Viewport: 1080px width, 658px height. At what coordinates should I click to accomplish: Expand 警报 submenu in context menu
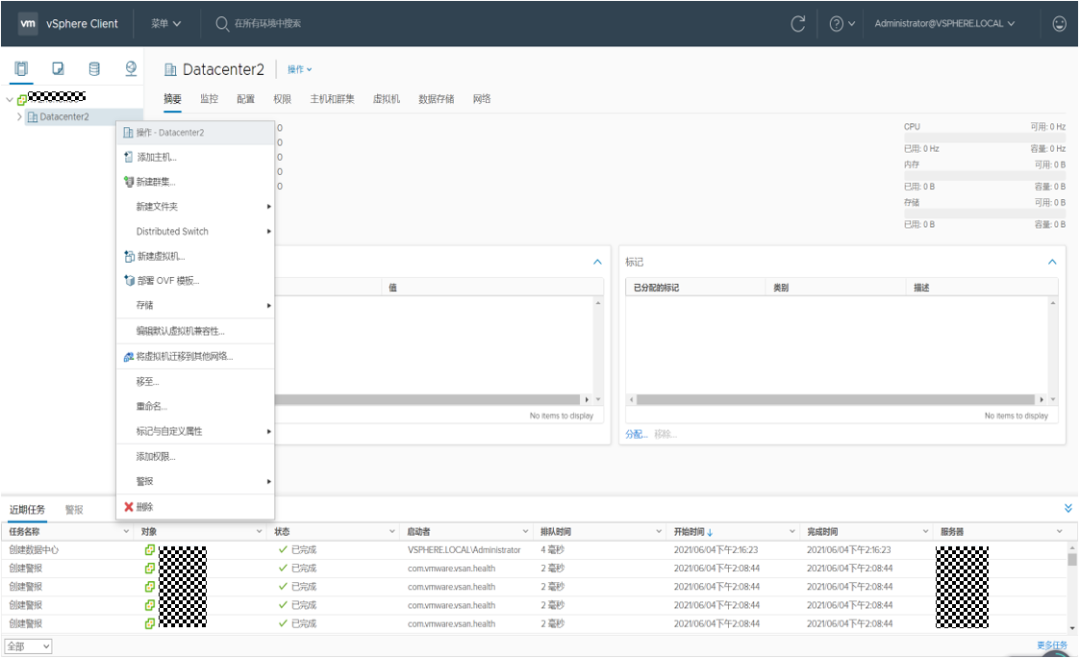click(196, 482)
